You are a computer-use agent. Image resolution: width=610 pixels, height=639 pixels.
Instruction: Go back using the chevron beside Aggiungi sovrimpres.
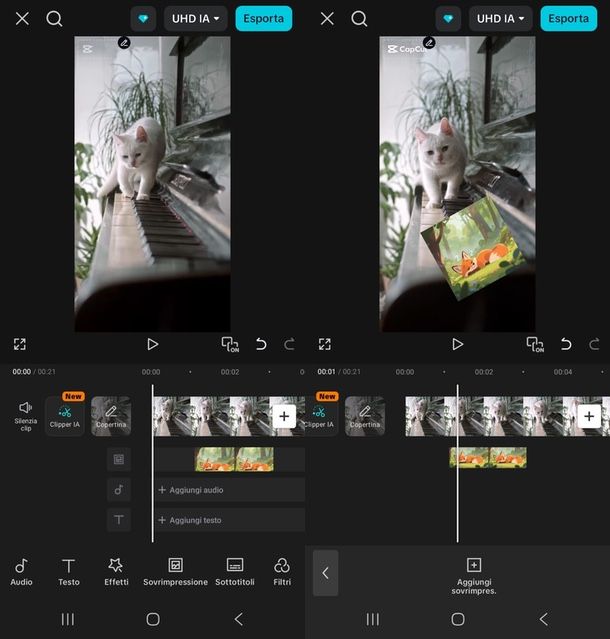point(325,573)
